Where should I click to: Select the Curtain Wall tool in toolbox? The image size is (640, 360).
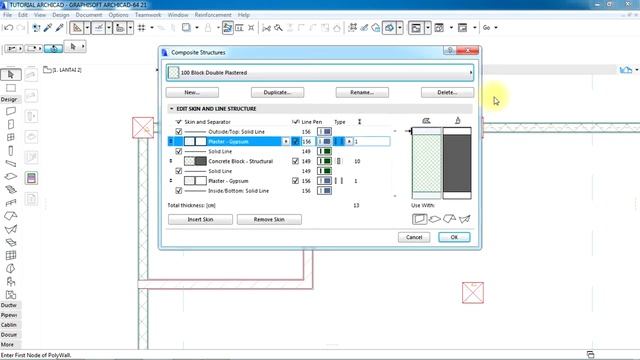pos(11,256)
